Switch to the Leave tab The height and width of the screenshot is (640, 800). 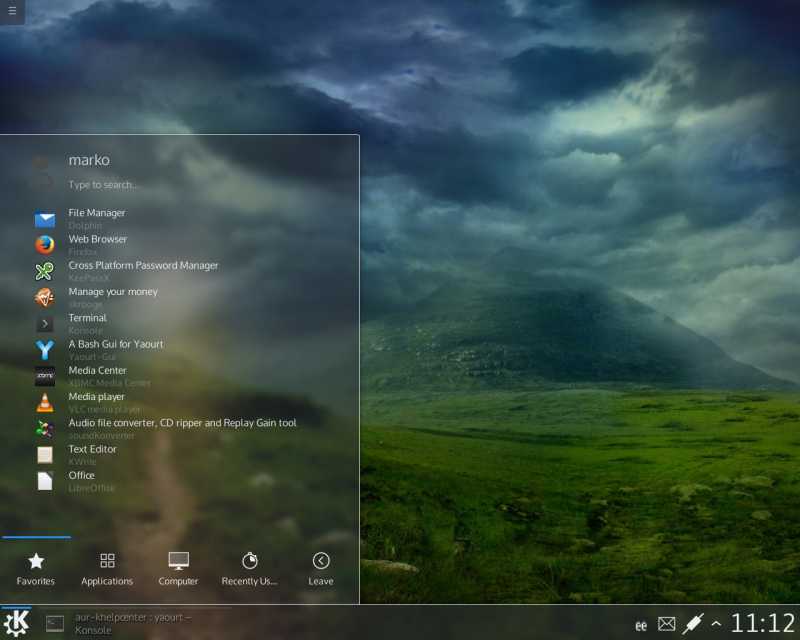click(321, 569)
